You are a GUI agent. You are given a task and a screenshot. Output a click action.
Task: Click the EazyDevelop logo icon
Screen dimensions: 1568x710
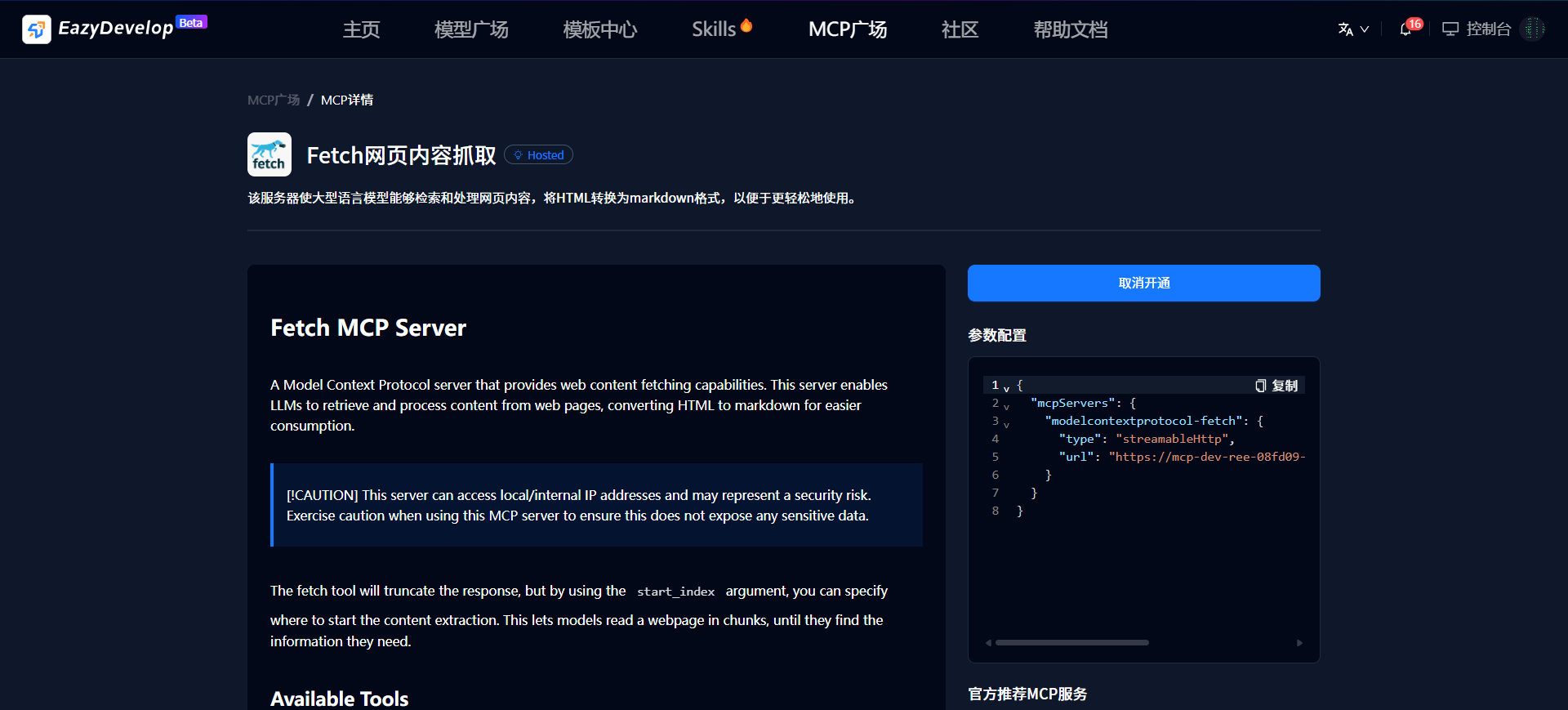point(37,29)
